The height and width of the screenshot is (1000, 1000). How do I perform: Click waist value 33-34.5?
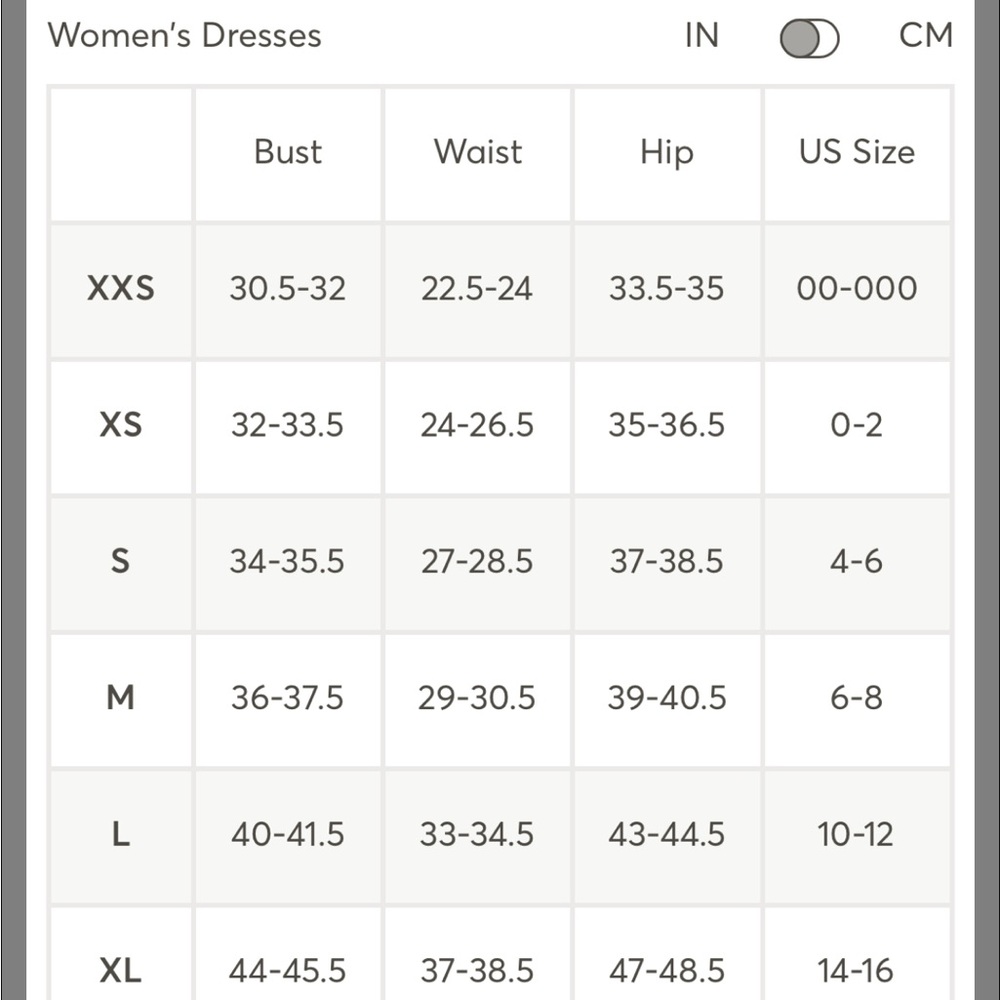476,834
